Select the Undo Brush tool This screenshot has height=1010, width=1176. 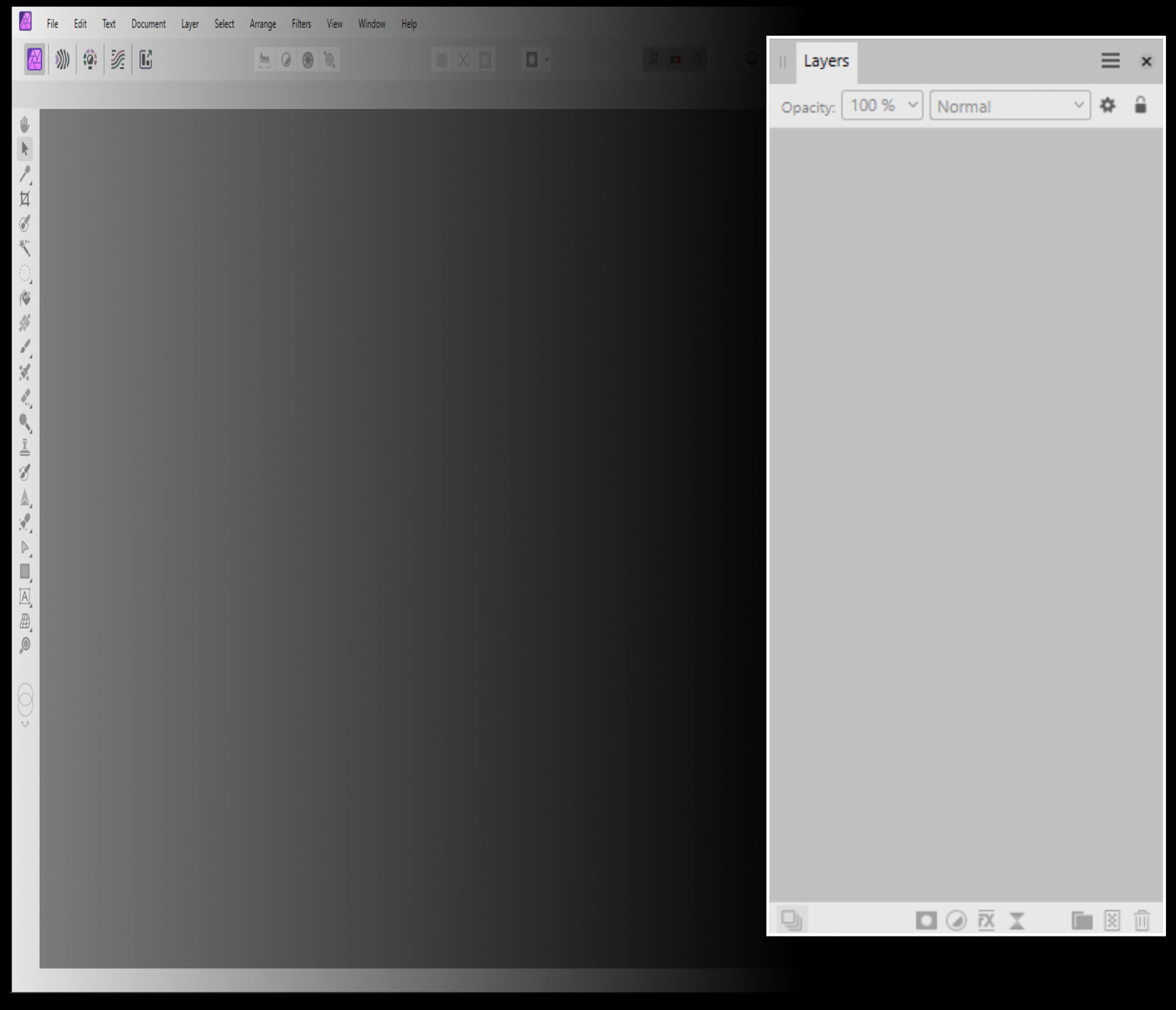coord(25,472)
